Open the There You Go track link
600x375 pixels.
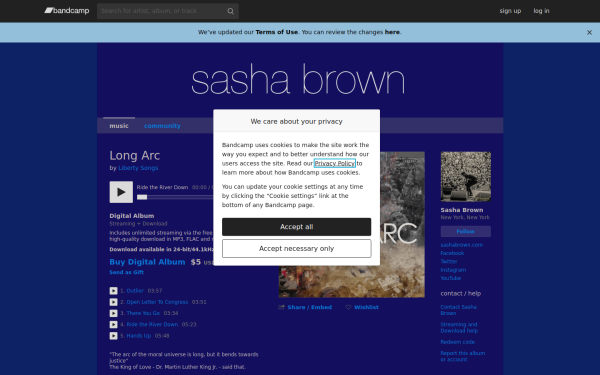pos(143,313)
